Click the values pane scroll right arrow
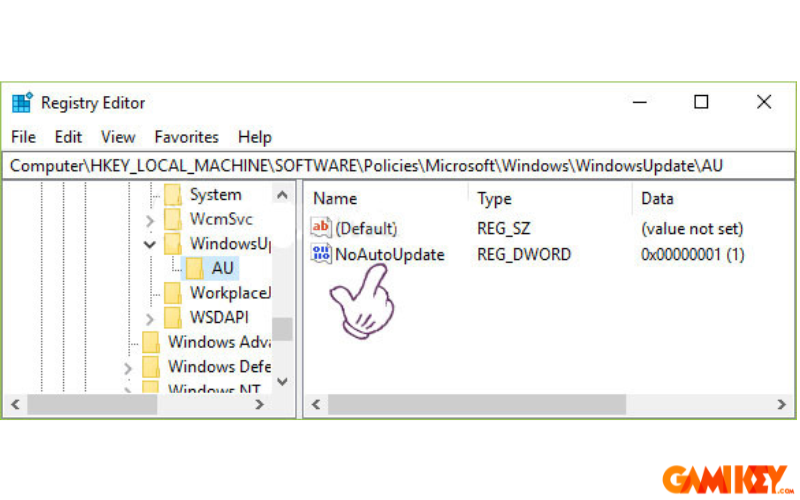Screen dimensions: 800x500 click(x=782, y=405)
